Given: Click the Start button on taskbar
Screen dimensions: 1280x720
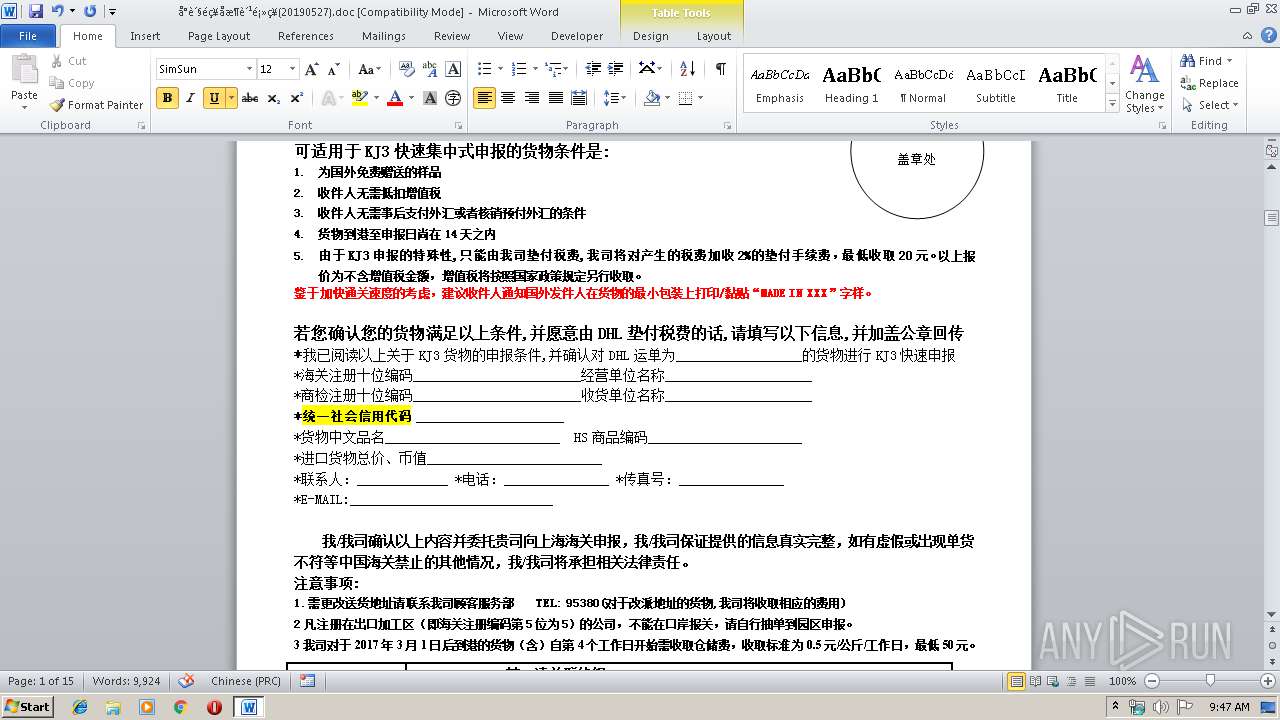Looking at the screenshot, I should point(28,706).
